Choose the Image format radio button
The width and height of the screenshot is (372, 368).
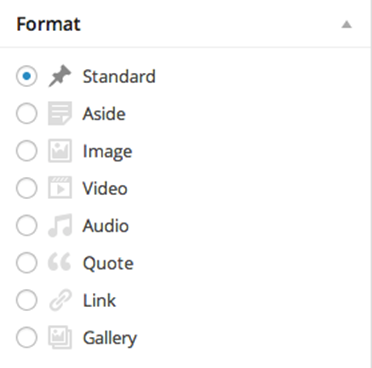coord(27,151)
